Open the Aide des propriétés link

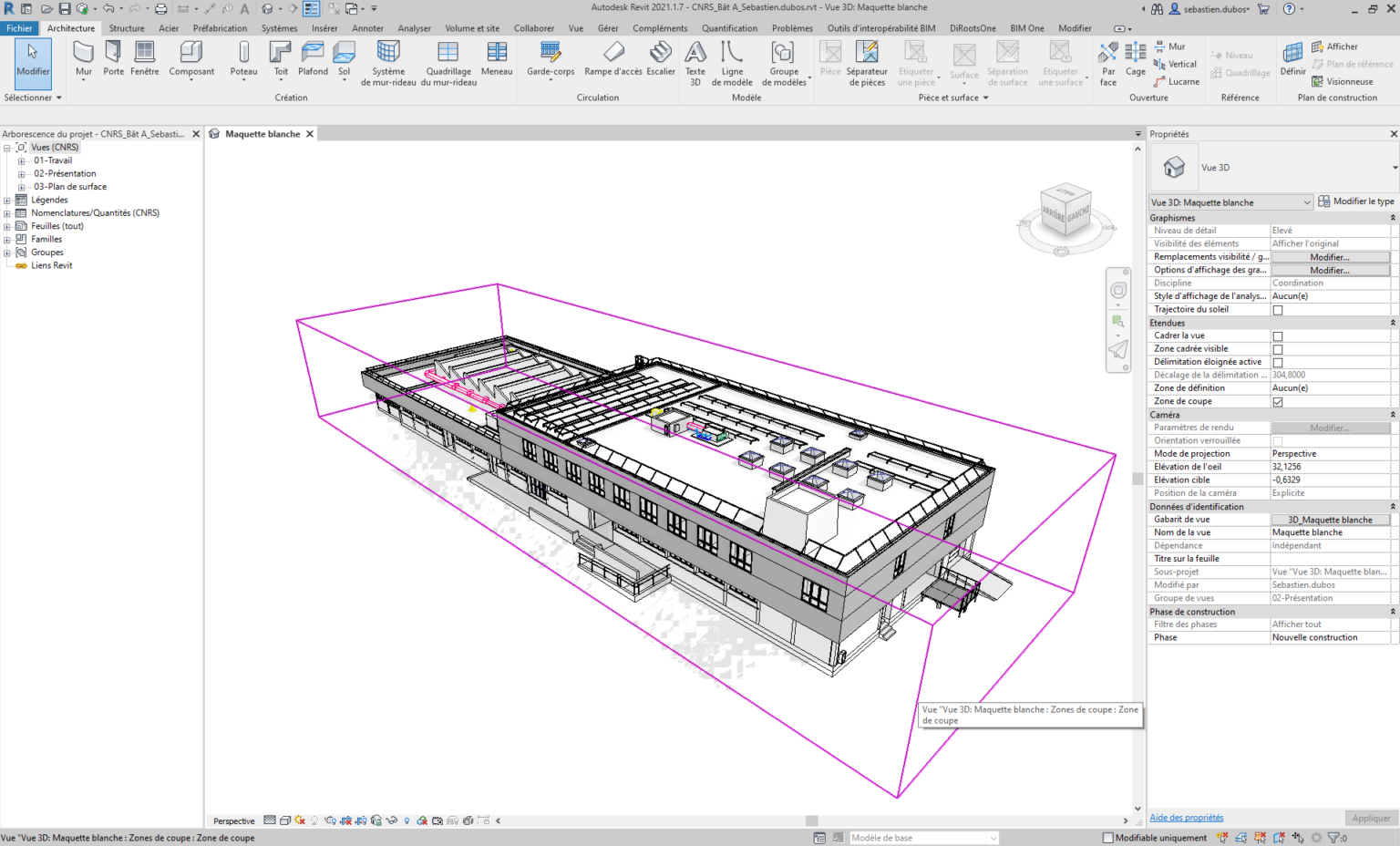click(1186, 817)
